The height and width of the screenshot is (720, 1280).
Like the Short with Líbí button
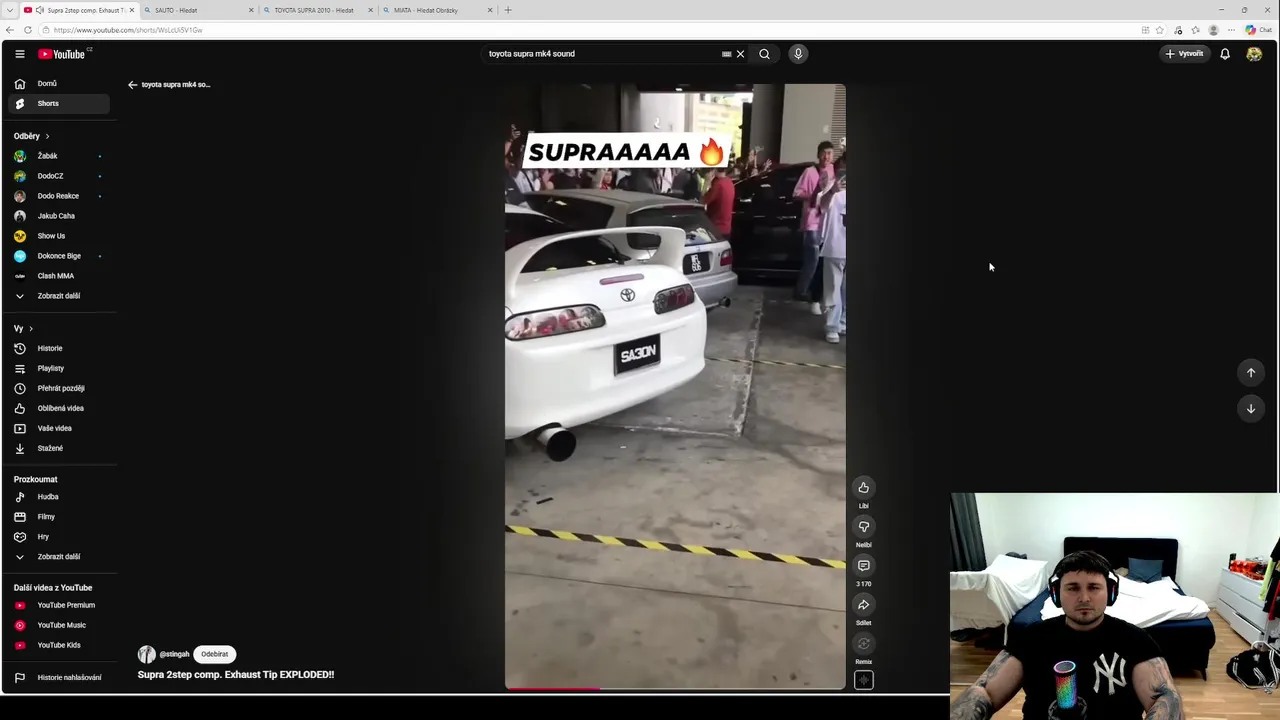pos(864,488)
